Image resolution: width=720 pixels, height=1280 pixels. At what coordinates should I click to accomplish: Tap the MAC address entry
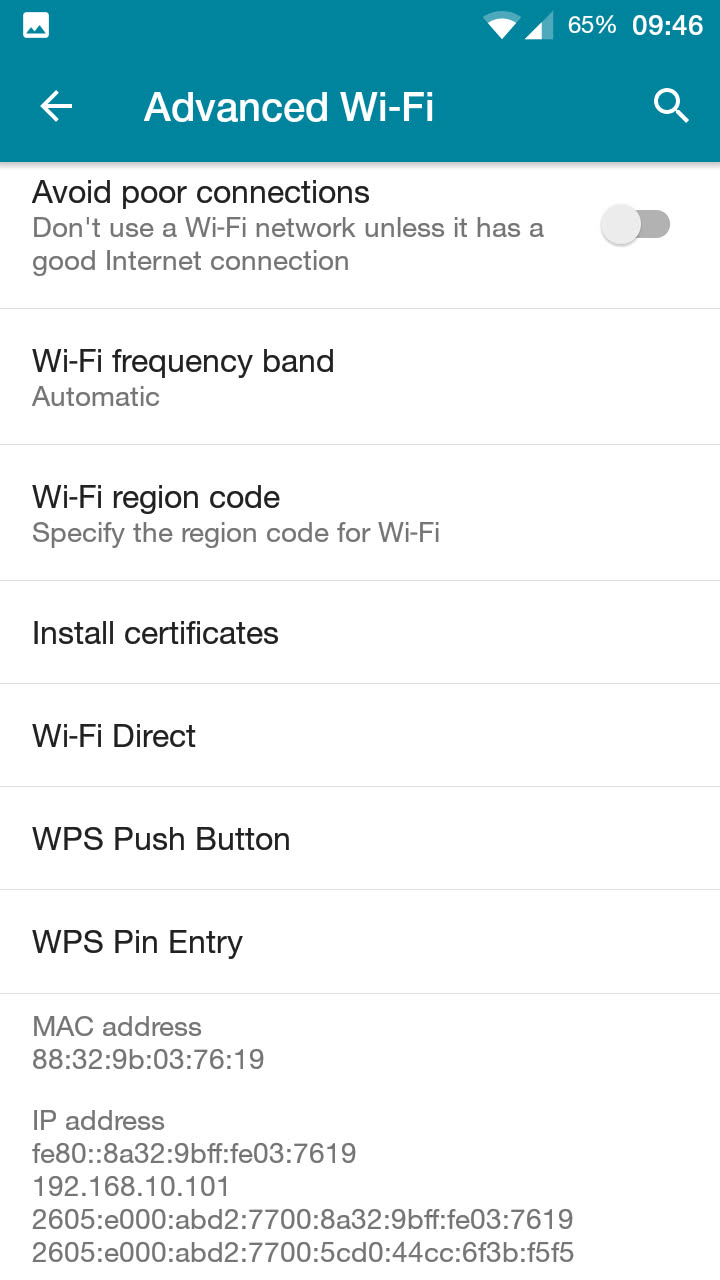coord(147,1043)
